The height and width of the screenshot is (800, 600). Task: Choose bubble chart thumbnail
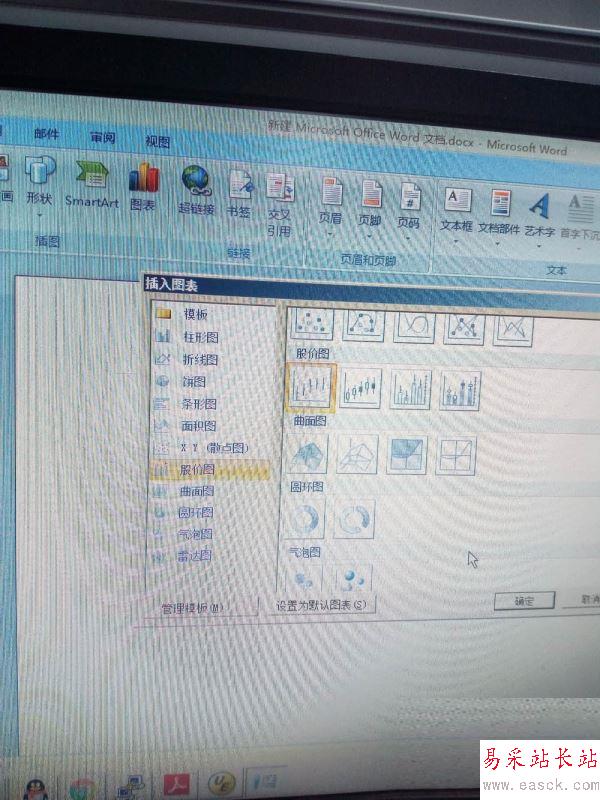point(303,578)
